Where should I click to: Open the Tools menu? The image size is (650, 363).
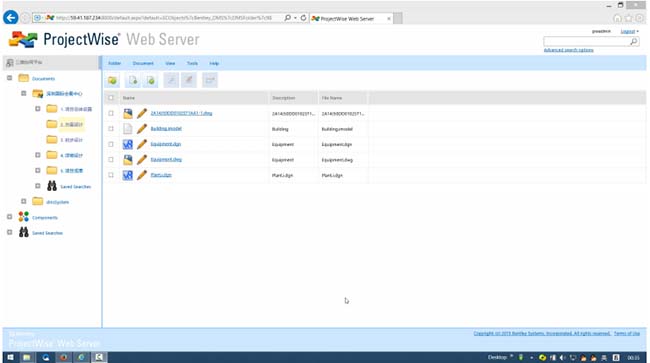click(x=192, y=63)
